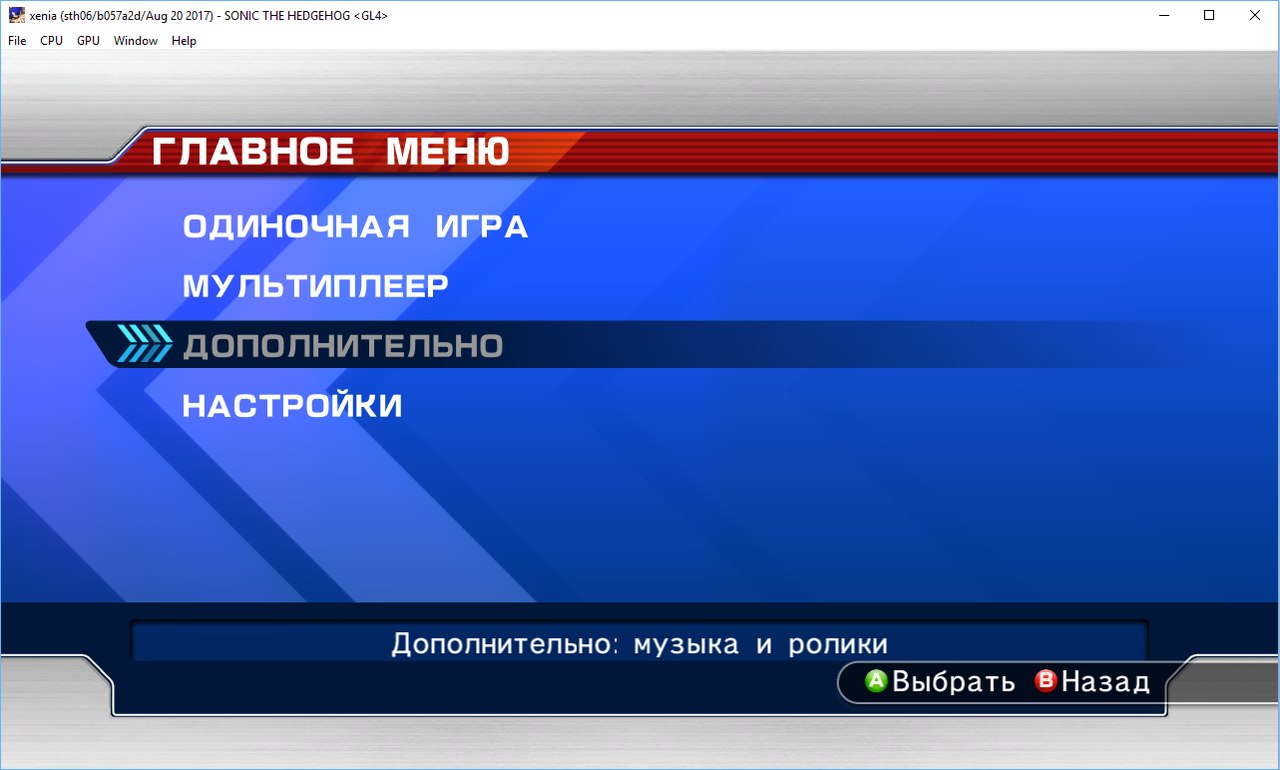Open the CPU menu
The width and height of the screenshot is (1280, 770).
click(51, 41)
